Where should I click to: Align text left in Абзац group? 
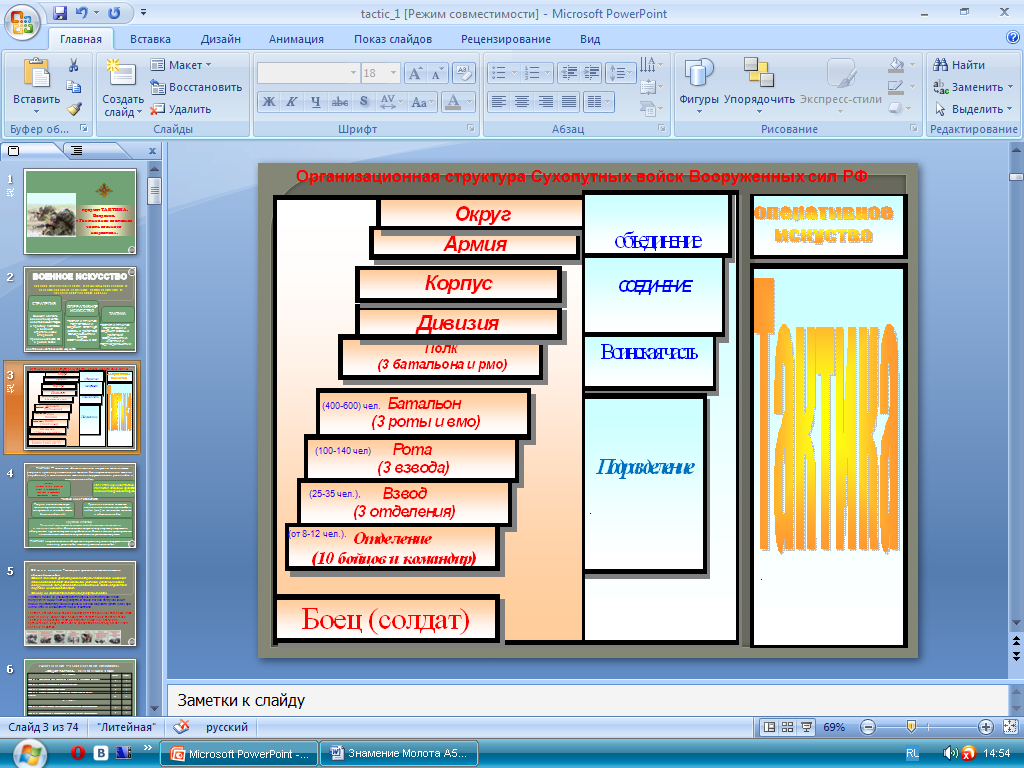(499, 101)
